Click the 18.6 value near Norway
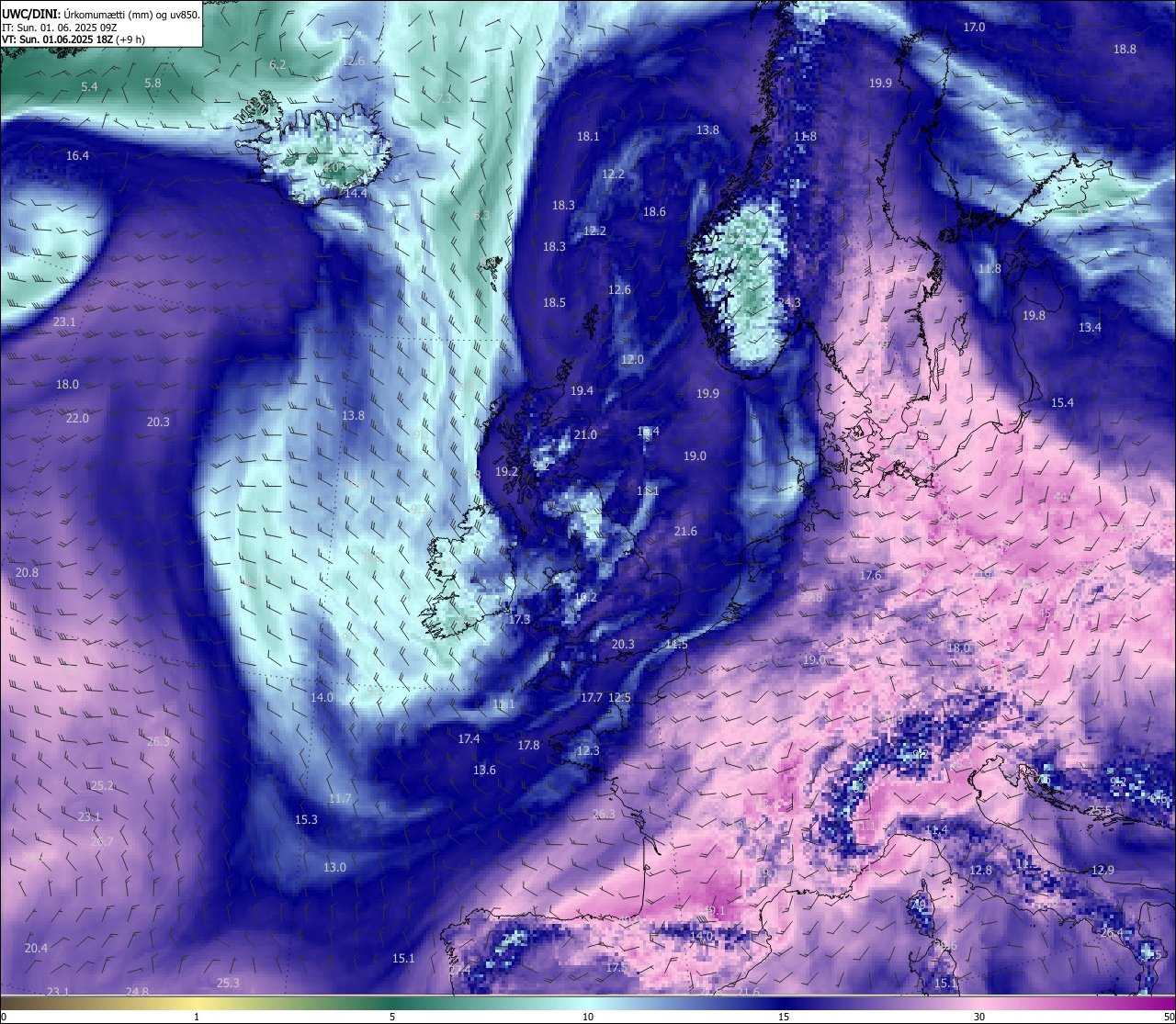This screenshot has width=1176, height=1024. point(654,212)
